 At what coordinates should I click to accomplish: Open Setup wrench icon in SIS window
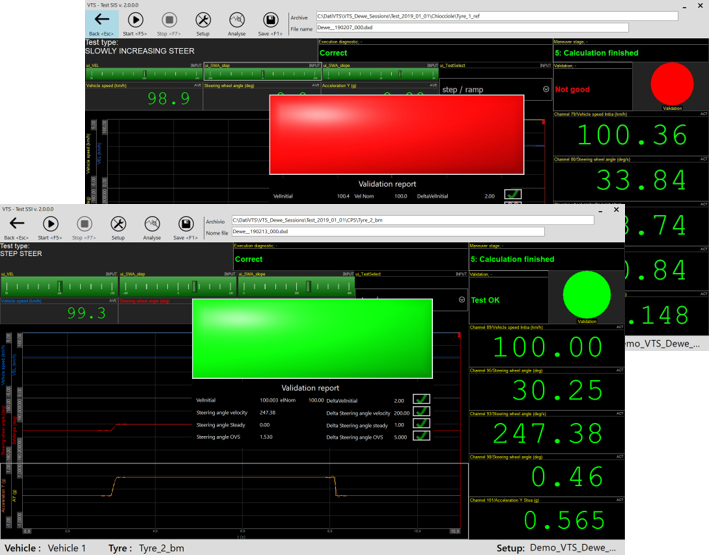pyautogui.click(x=203, y=22)
